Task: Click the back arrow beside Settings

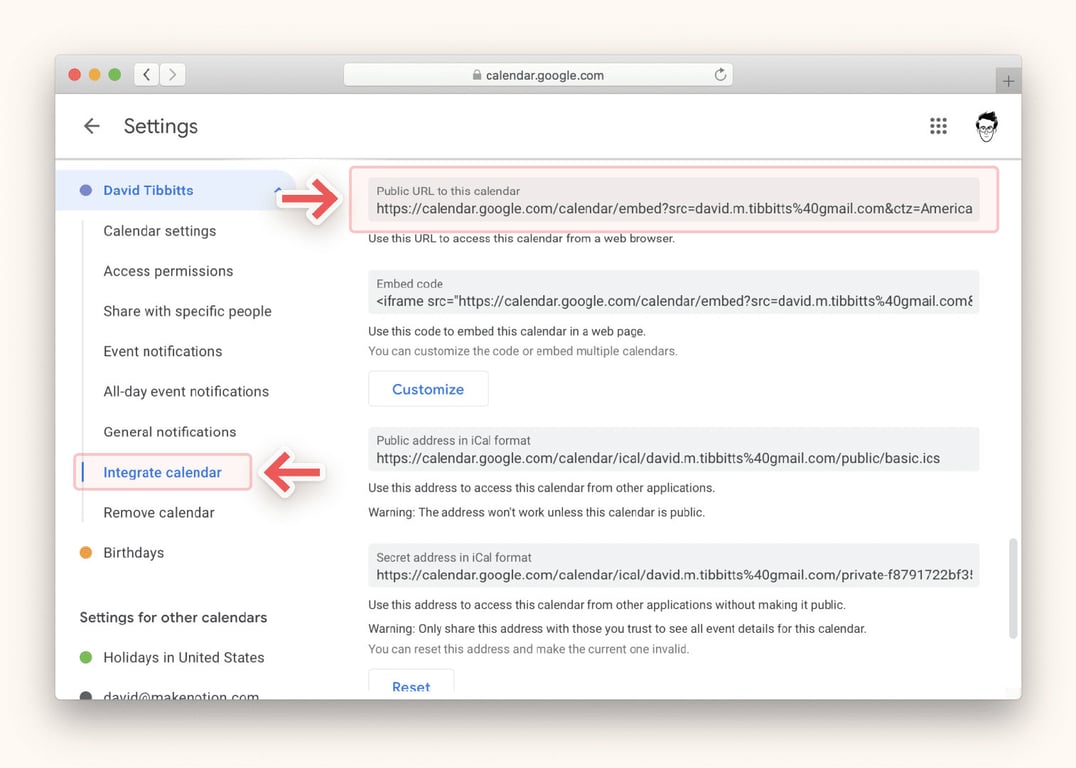Action: click(x=92, y=126)
